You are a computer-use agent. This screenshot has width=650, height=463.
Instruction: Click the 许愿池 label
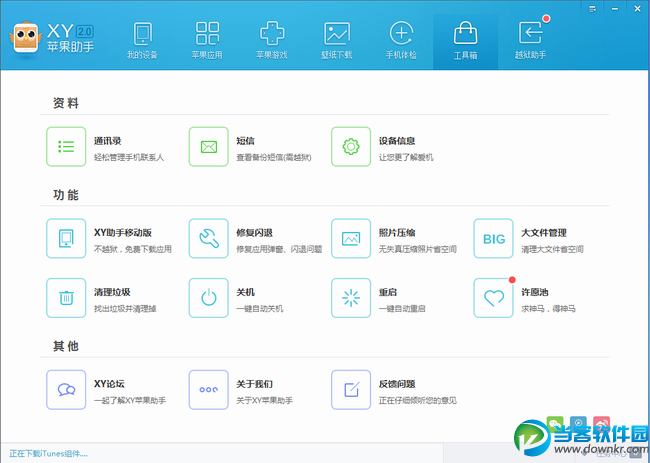(535, 292)
